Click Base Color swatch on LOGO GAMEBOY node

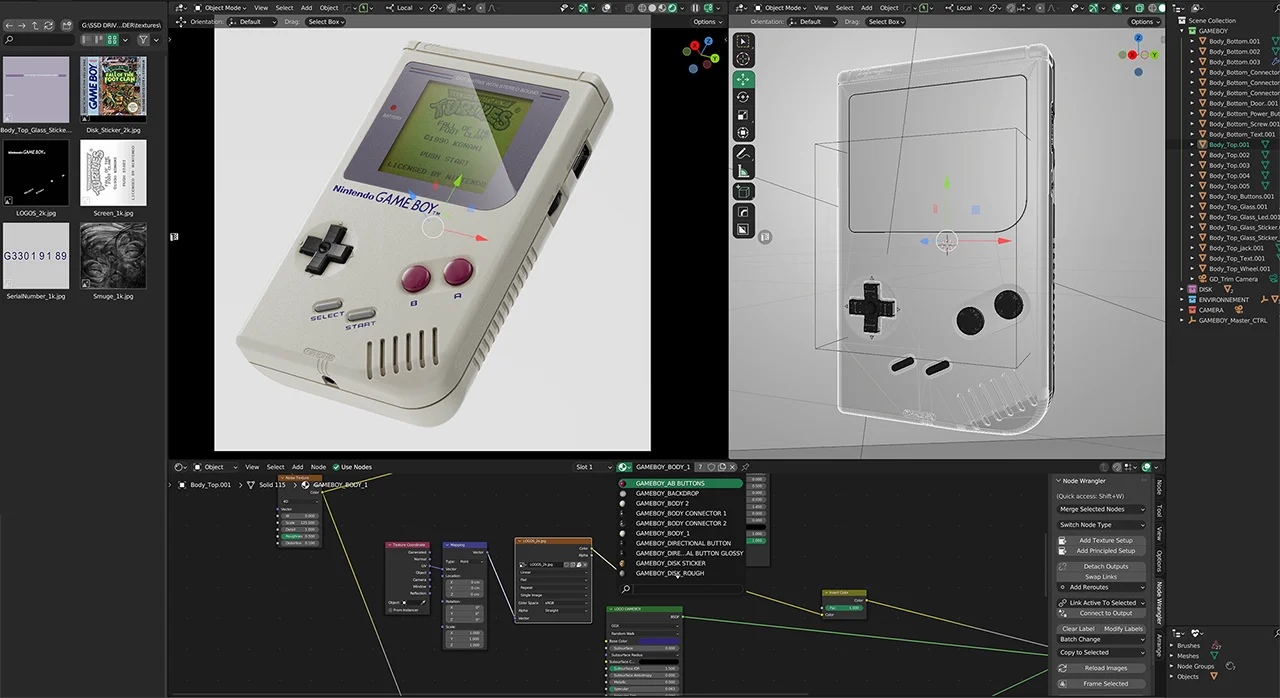point(657,641)
